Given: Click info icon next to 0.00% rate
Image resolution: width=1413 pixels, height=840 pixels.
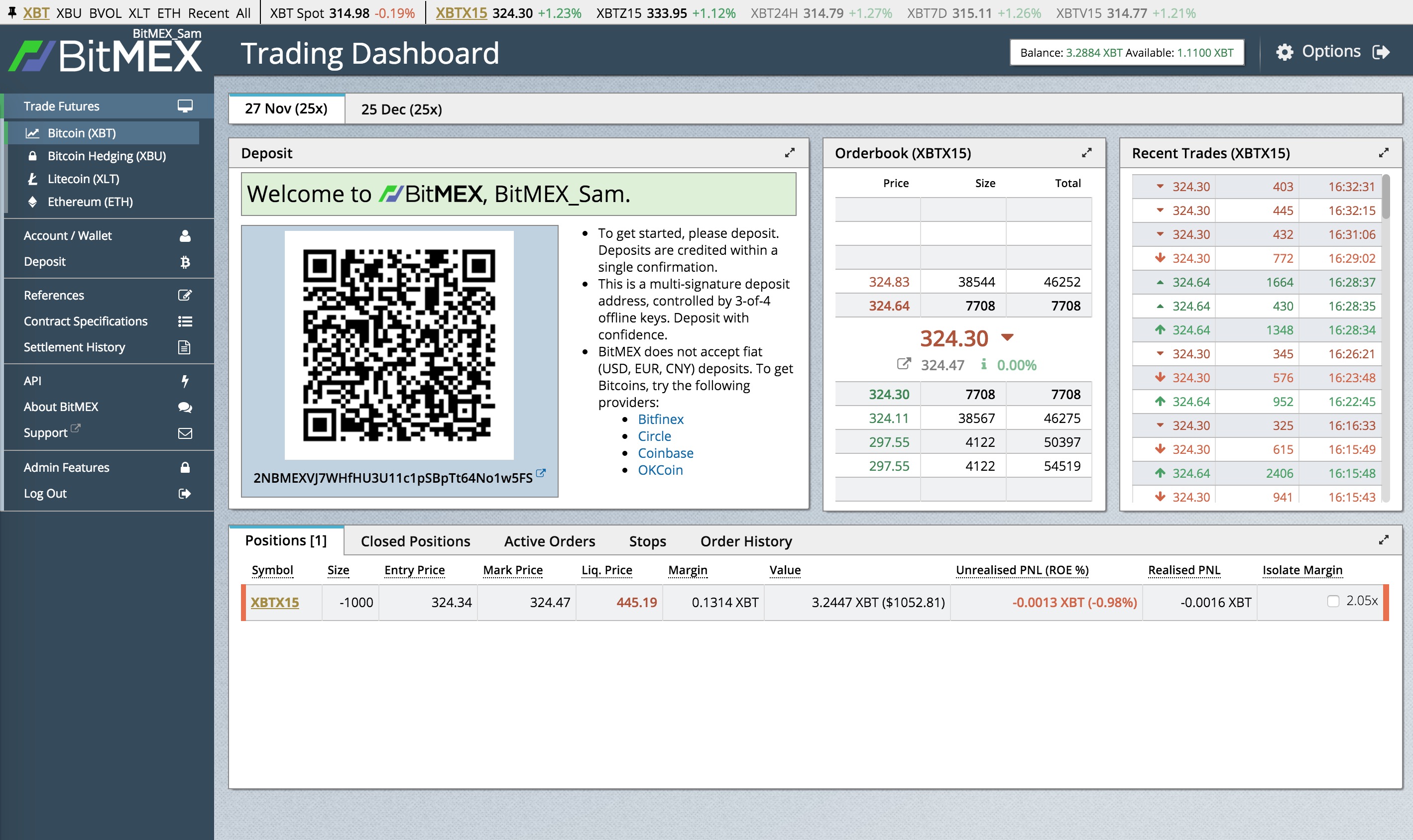Looking at the screenshot, I should click(x=984, y=364).
